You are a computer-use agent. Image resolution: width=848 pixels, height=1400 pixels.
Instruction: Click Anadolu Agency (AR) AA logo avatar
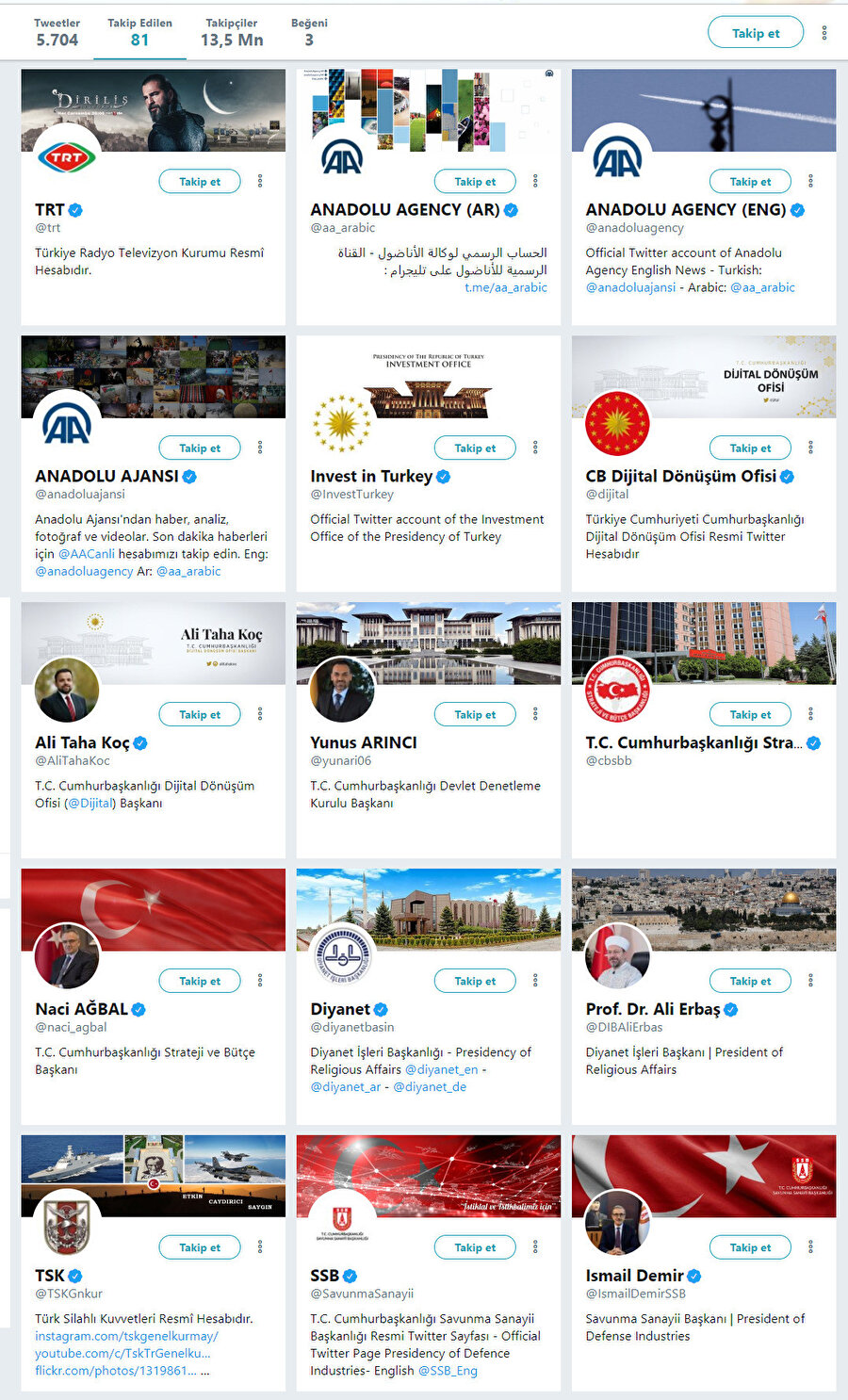[x=342, y=156]
